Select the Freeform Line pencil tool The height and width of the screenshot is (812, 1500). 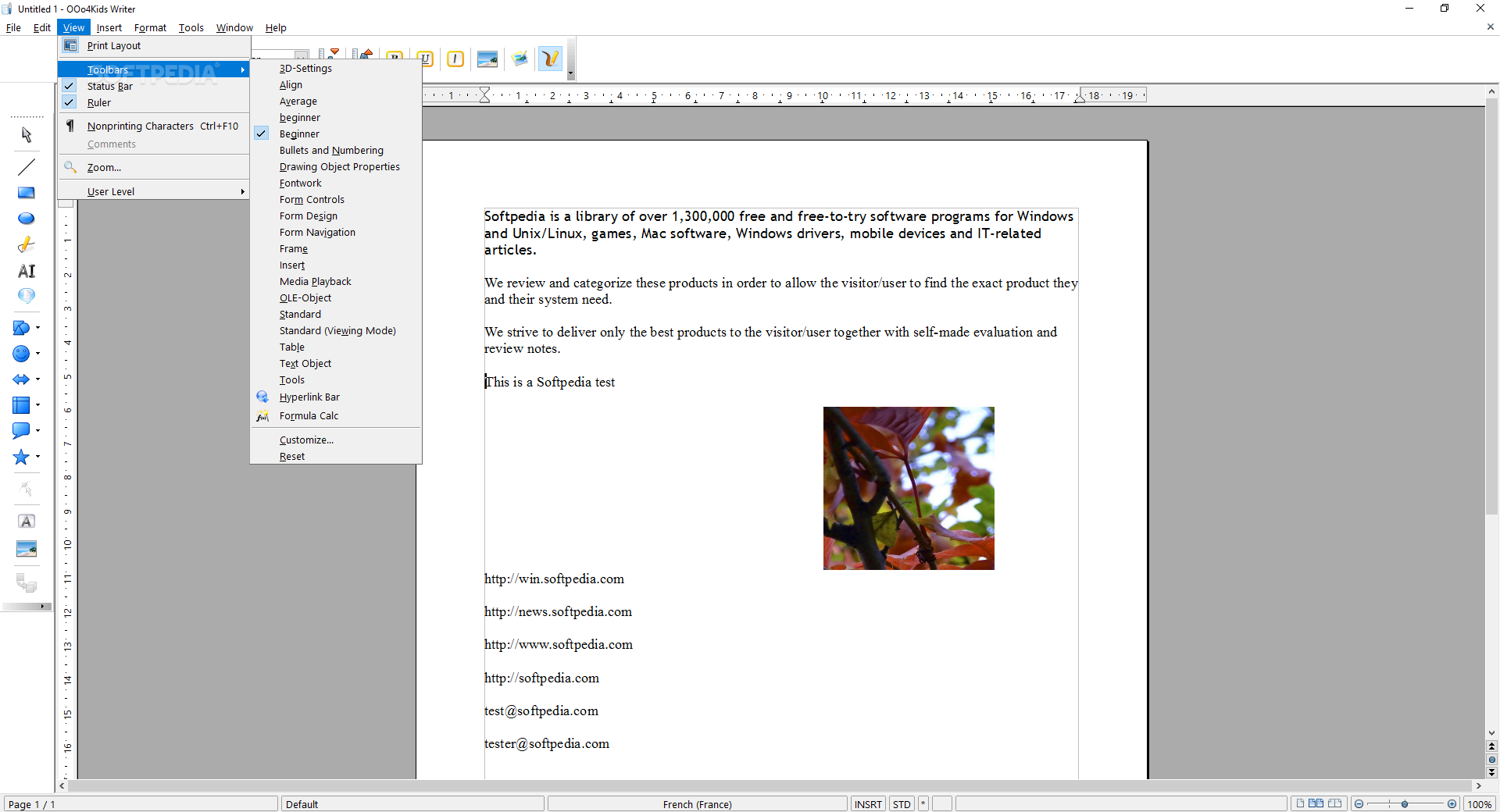coord(27,244)
